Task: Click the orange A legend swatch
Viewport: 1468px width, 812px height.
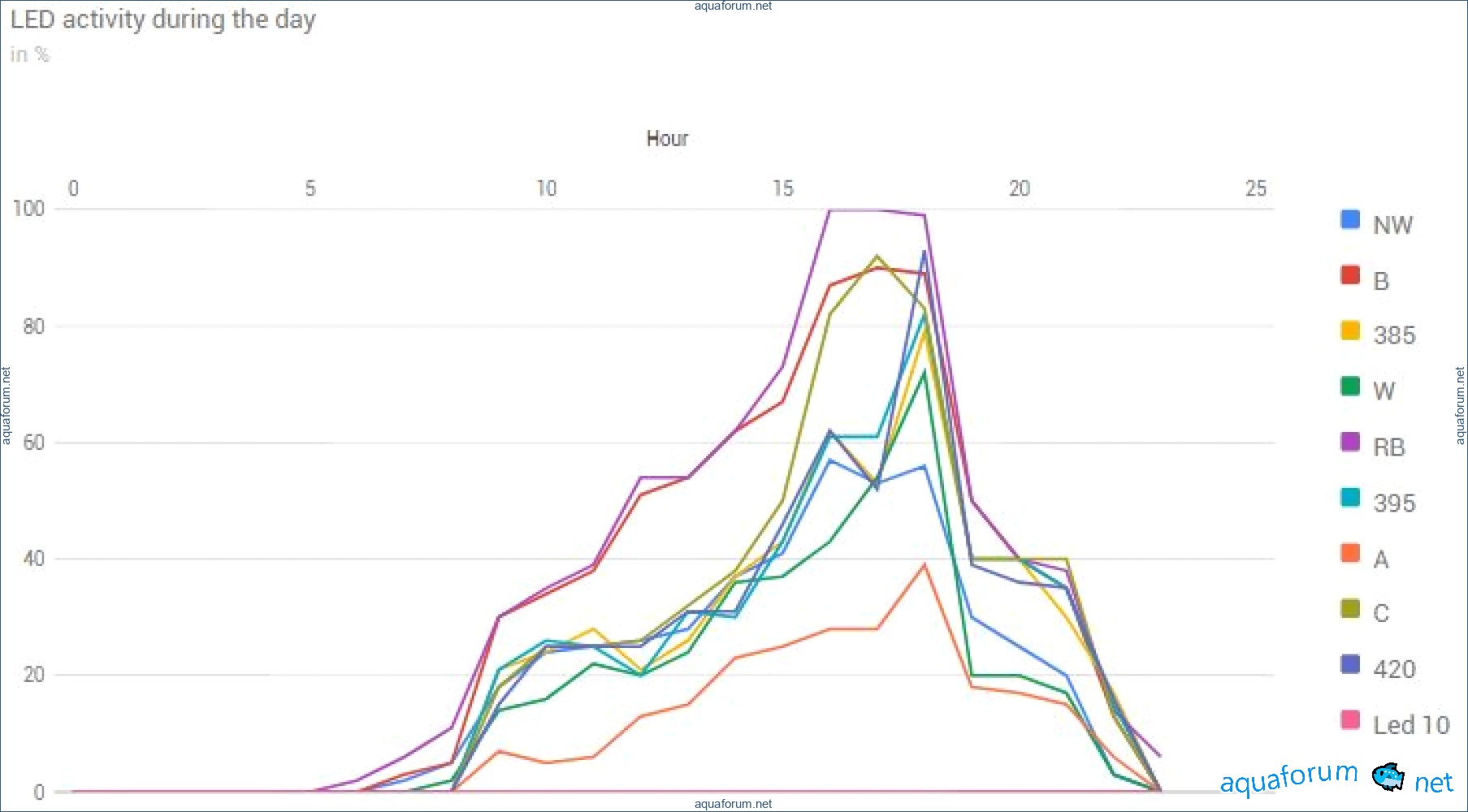Action: point(1349,553)
